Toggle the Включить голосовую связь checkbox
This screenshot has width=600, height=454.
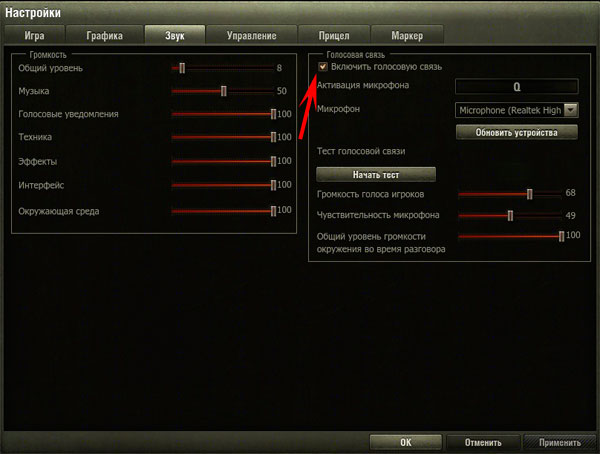(322, 66)
